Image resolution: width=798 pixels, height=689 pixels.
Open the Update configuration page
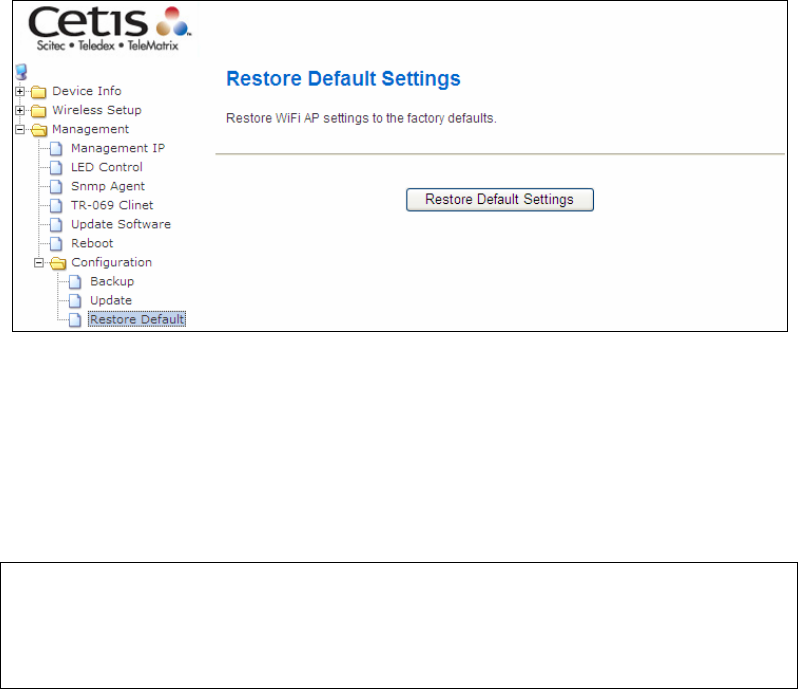coord(111,300)
